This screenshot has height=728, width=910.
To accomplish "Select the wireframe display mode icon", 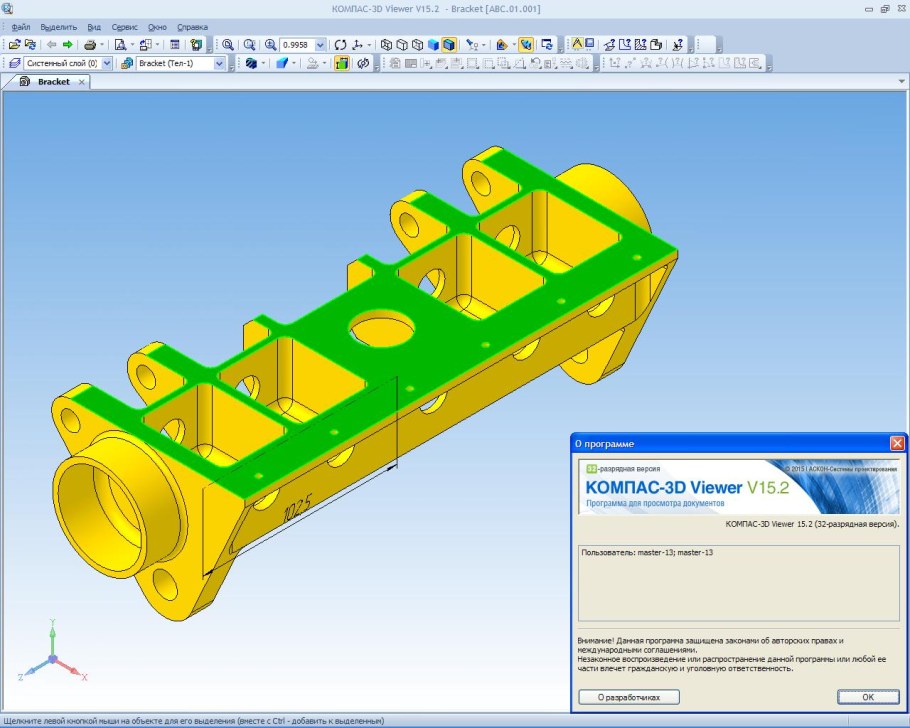I will [388, 45].
